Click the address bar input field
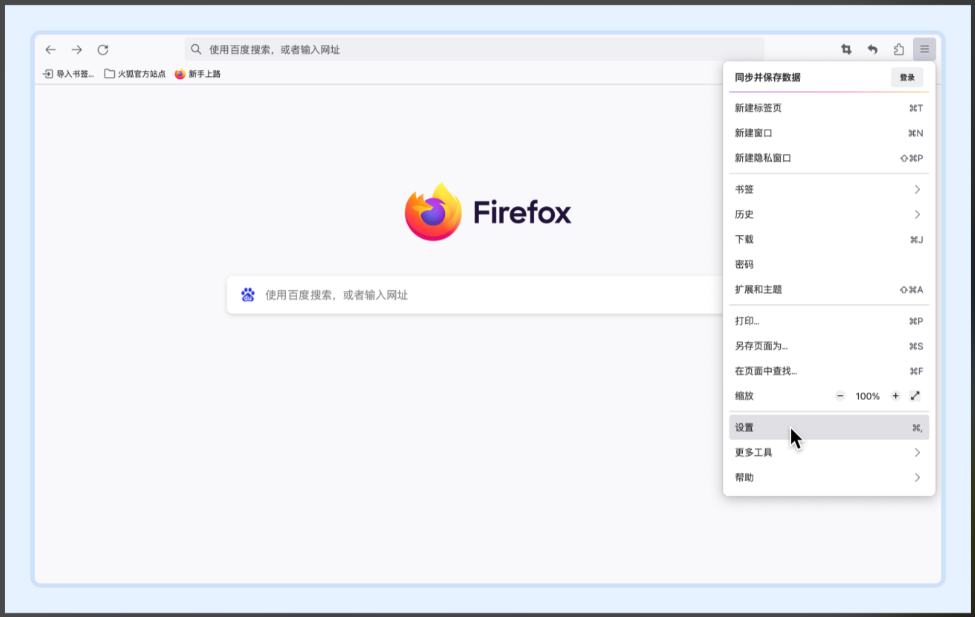 click(474, 49)
